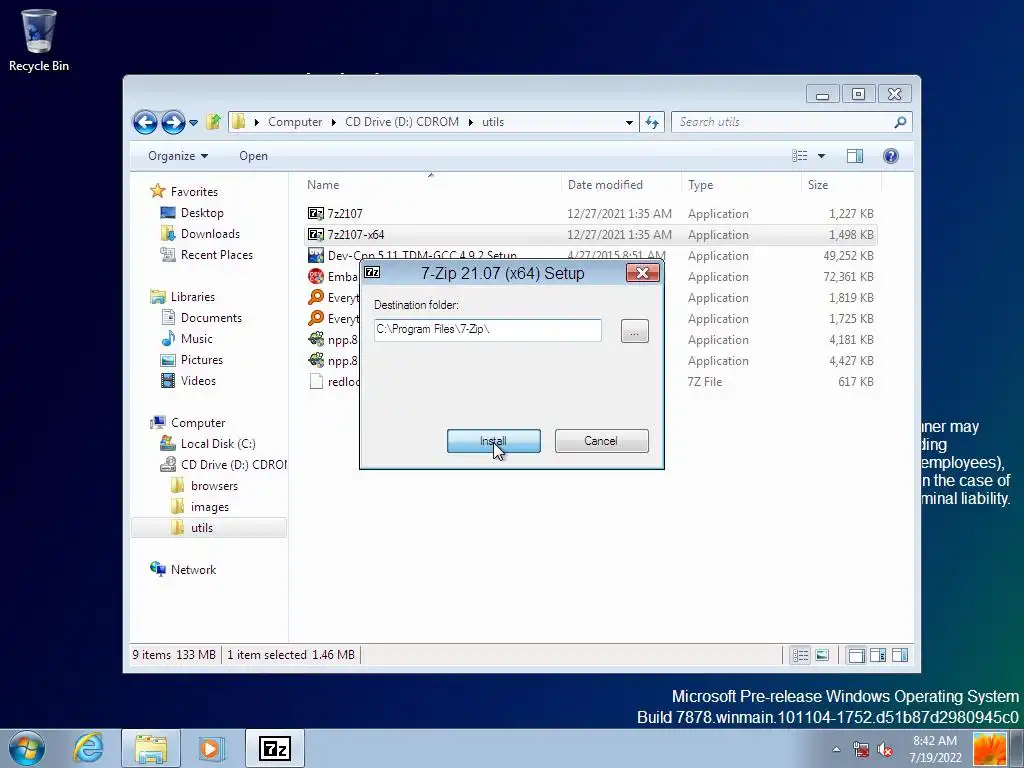Open the 7z icon in the setup title bar
The height and width of the screenshot is (768, 1024).
pyautogui.click(x=372, y=272)
